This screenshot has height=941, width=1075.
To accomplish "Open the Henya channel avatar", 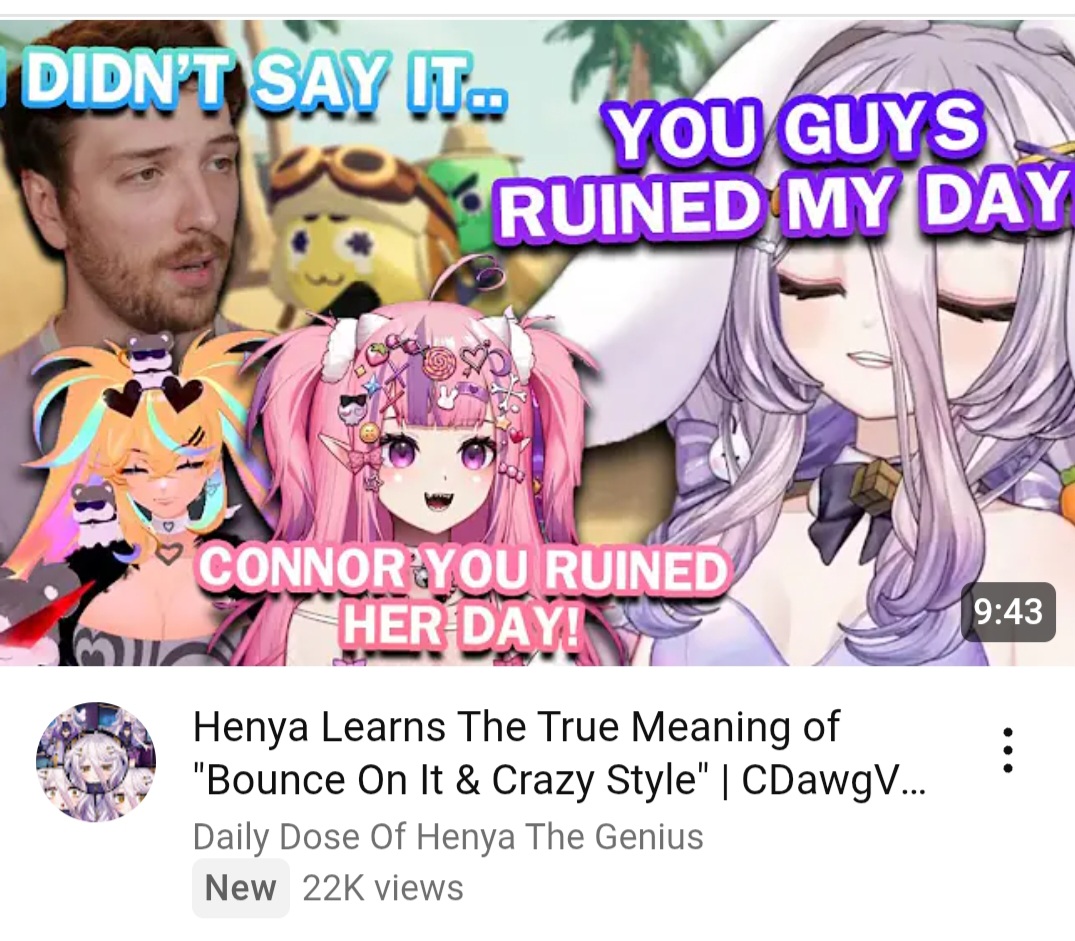I will tap(96, 761).
